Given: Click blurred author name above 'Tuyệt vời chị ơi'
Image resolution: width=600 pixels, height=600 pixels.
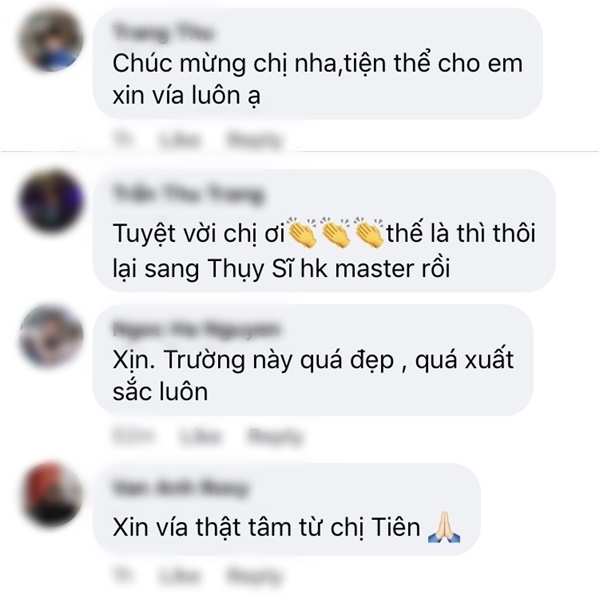Looking at the screenshot, I should click(188, 193).
